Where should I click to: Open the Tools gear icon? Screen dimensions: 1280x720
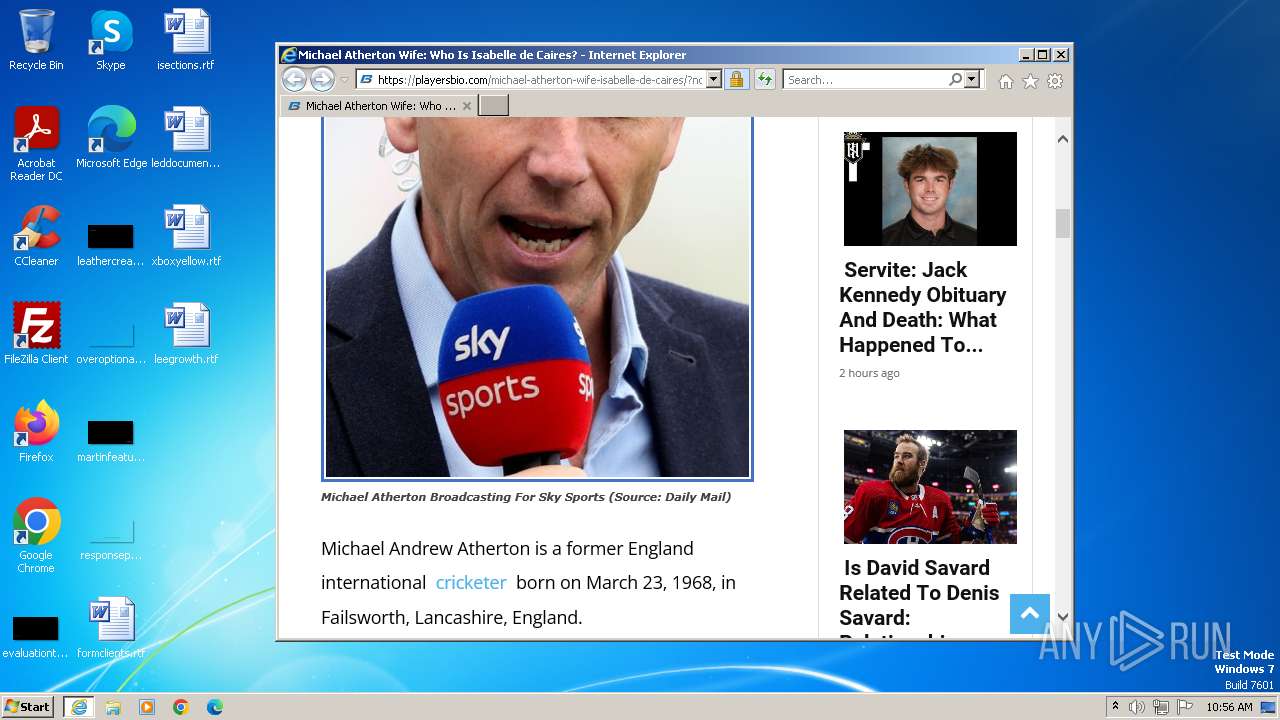point(1055,81)
